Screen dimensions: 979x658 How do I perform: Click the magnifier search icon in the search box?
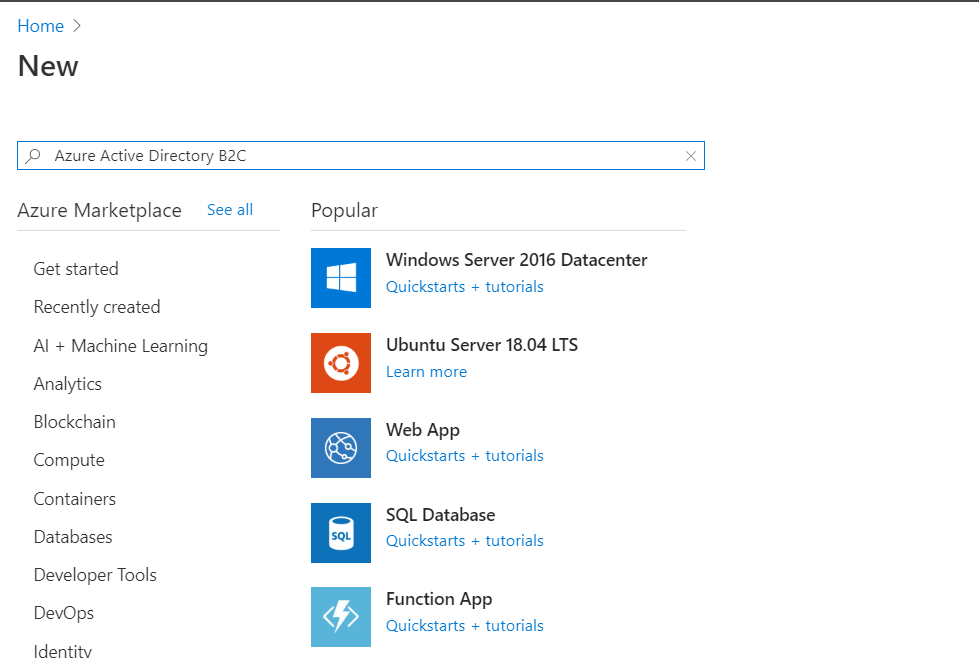coord(33,155)
